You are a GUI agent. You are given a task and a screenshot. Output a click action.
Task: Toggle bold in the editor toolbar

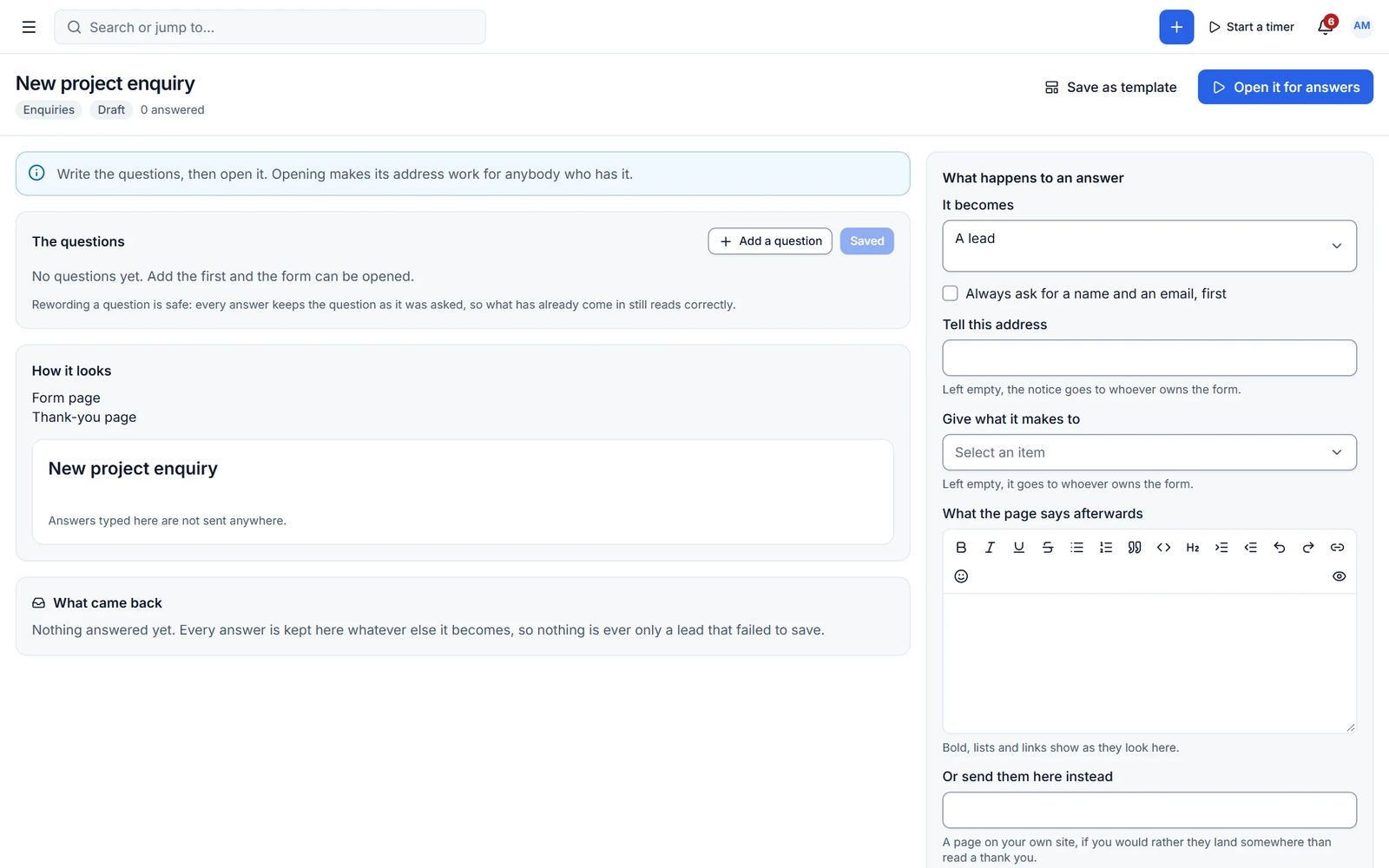tap(961, 547)
